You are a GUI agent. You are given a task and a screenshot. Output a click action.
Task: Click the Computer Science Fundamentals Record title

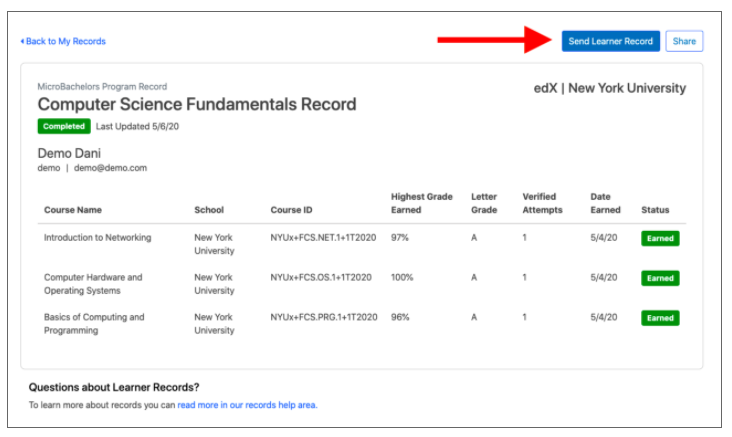(x=196, y=105)
